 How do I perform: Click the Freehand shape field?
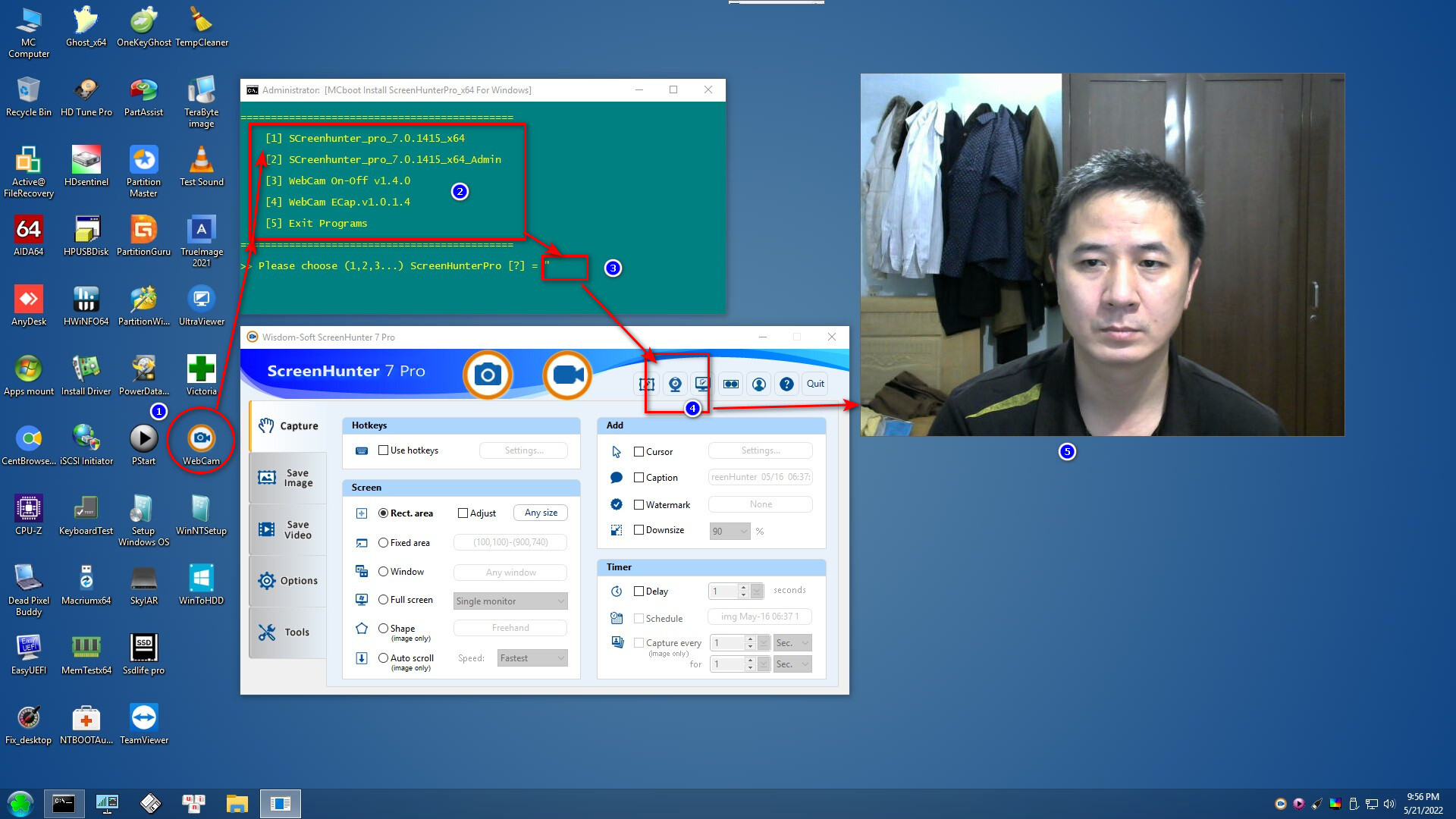[x=510, y=628]
